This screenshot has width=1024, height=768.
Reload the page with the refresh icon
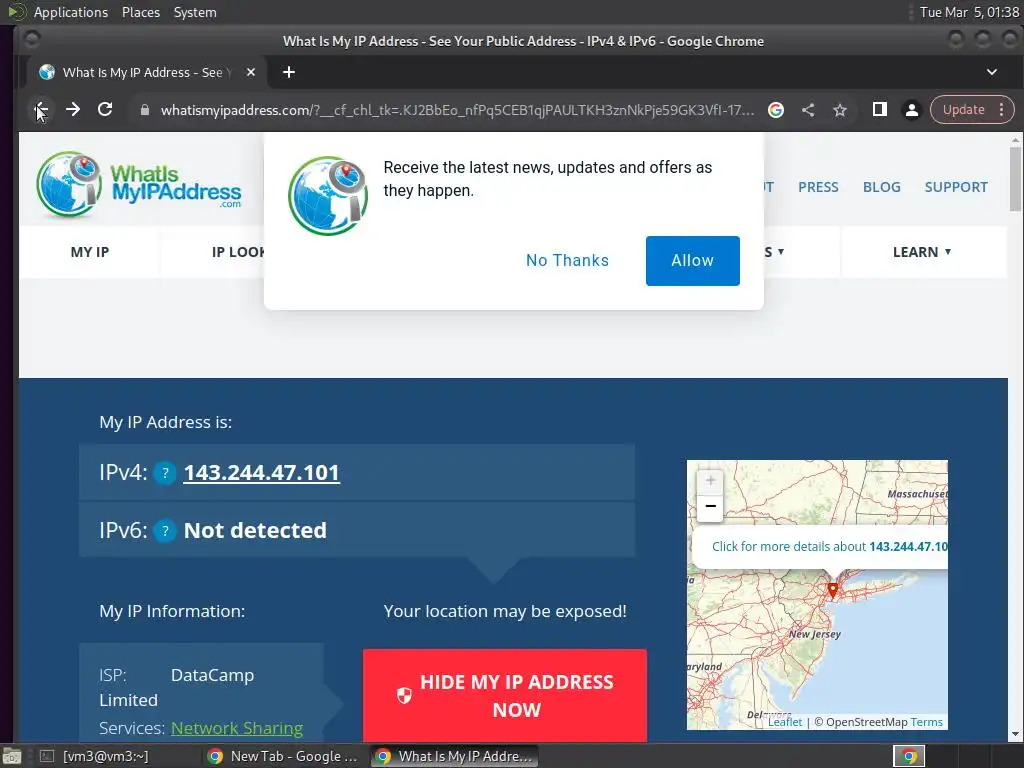coord(104,110)
